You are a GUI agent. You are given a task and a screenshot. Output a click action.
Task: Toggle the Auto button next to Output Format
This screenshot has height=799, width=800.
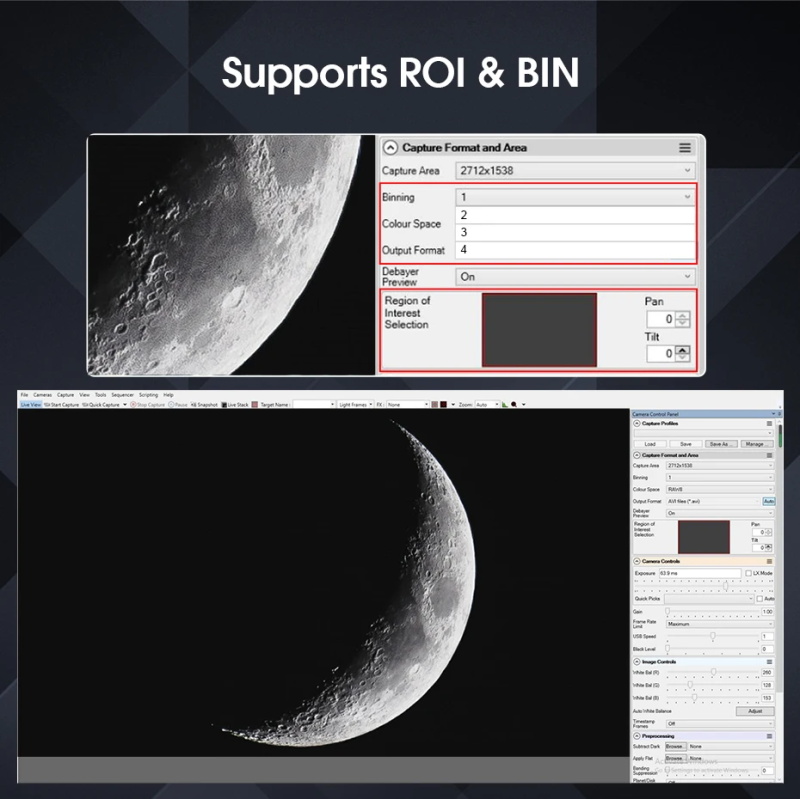click(768, 502)
